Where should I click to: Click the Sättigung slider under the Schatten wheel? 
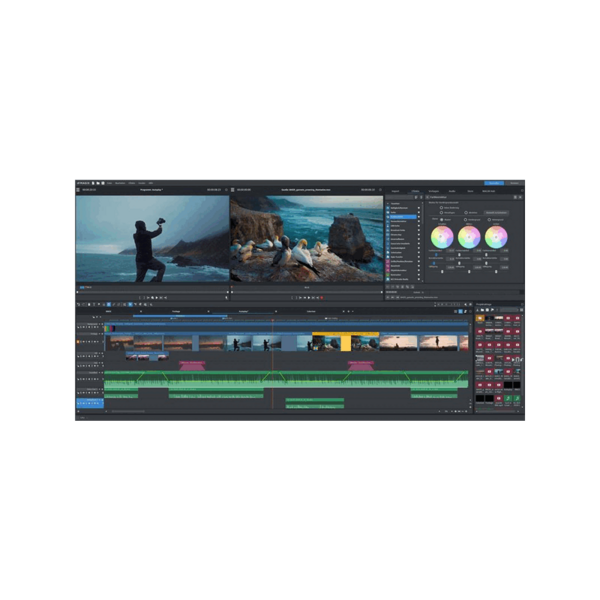pos(442,272)
